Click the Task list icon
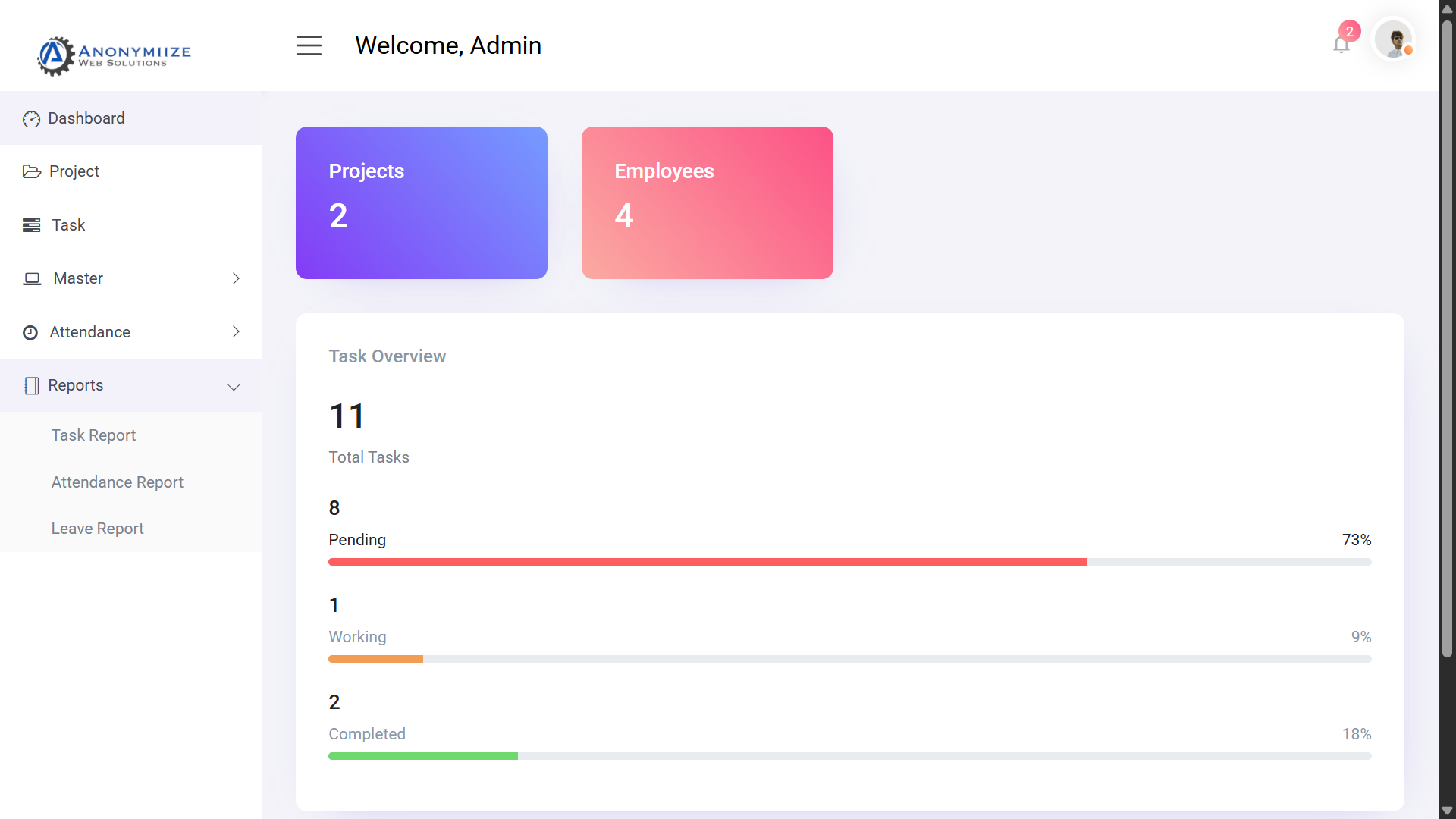 coord(32,225)
